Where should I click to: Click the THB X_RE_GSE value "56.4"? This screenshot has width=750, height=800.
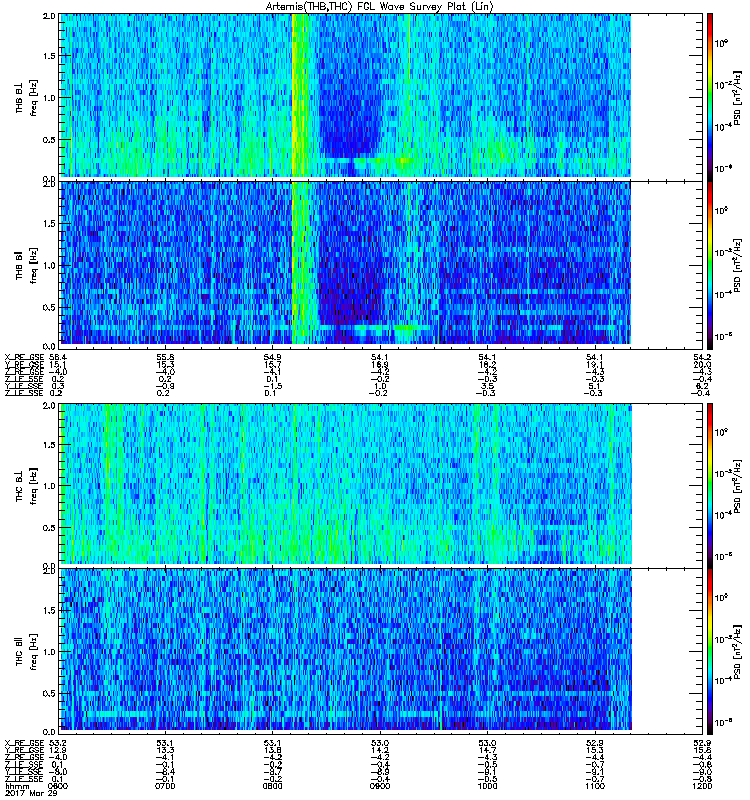(x=58, y=357)
